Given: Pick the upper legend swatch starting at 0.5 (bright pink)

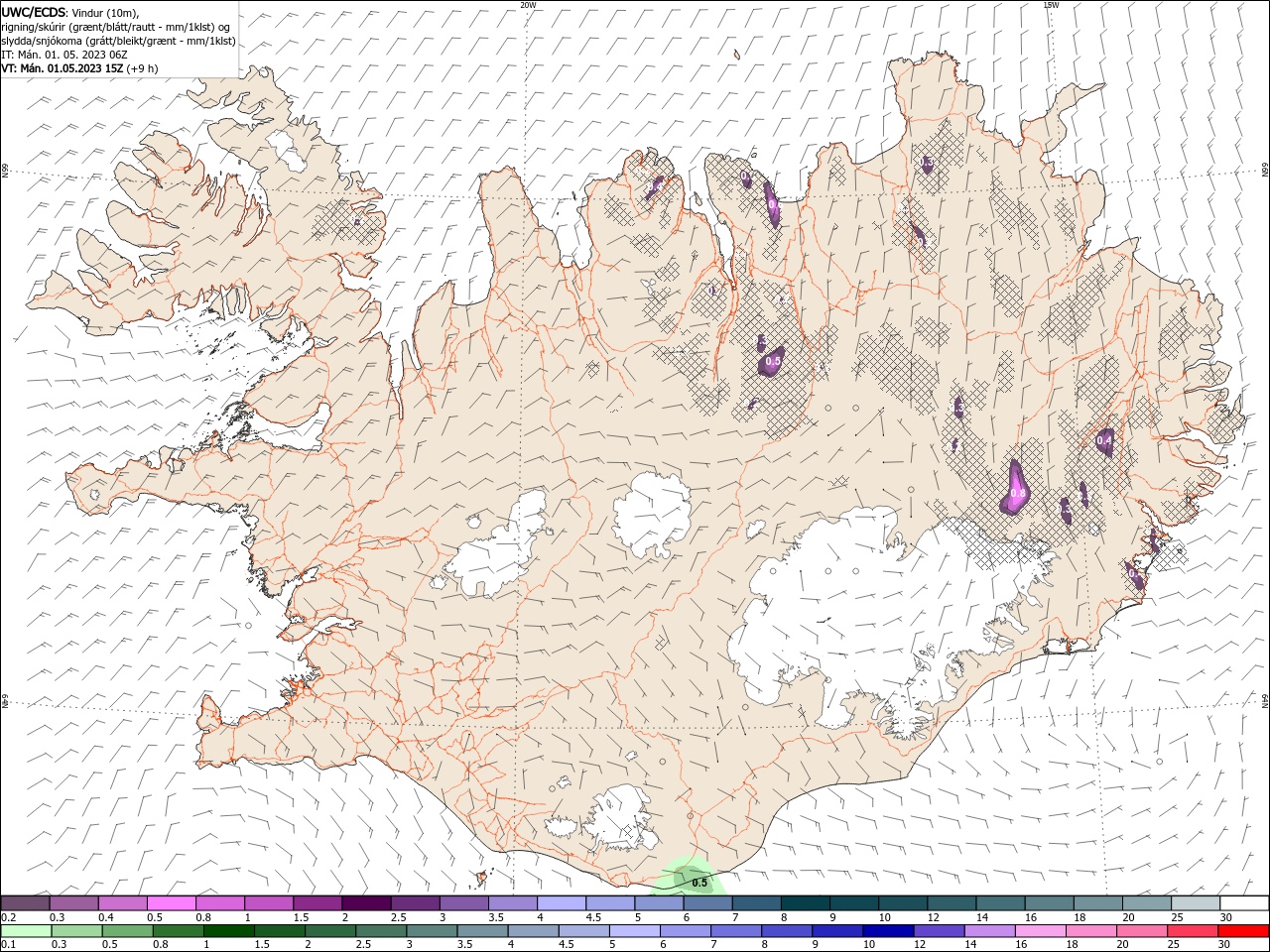Looking at the screenshot, I should (171, 903).
